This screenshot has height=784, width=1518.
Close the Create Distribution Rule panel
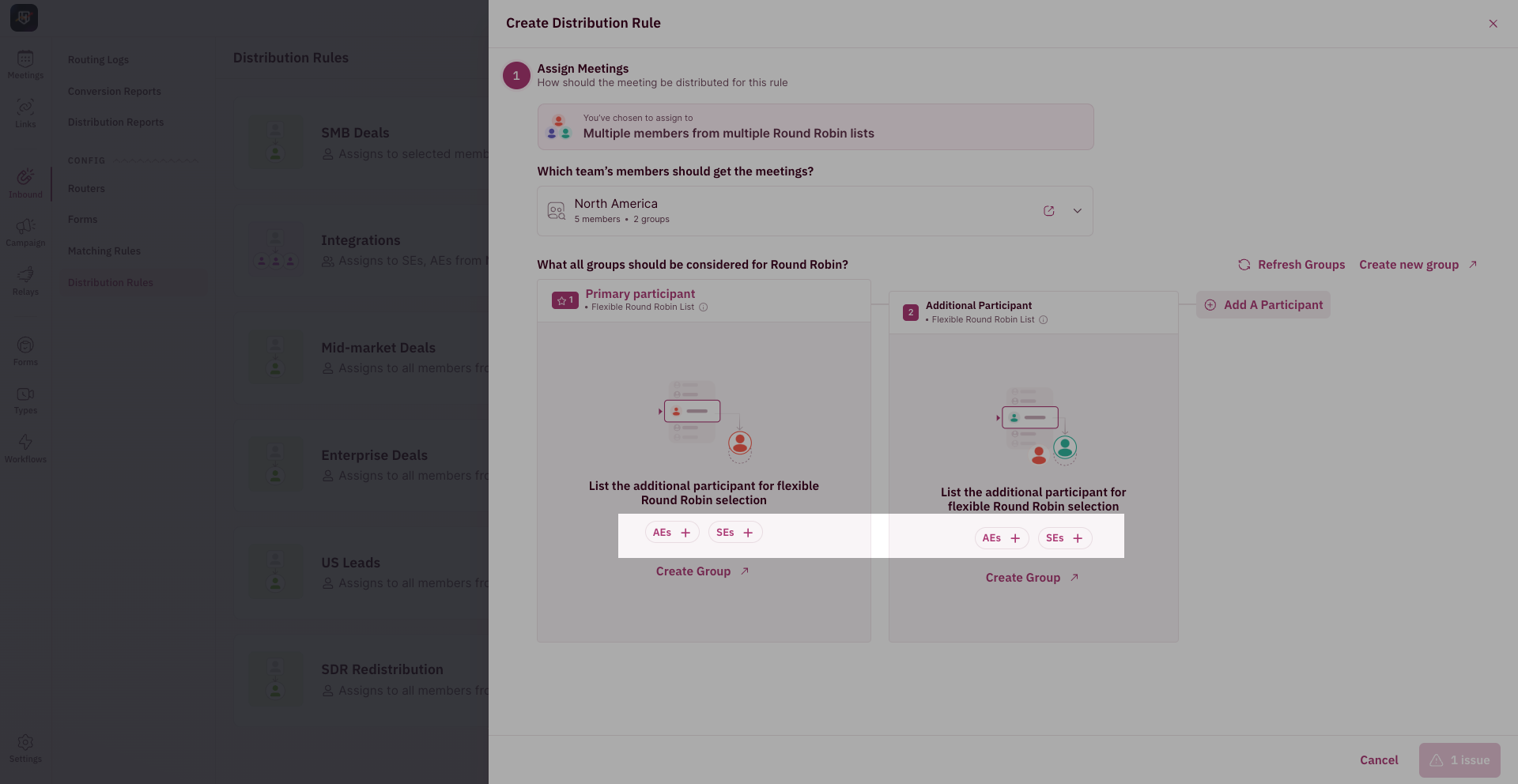coord(1493,24)
